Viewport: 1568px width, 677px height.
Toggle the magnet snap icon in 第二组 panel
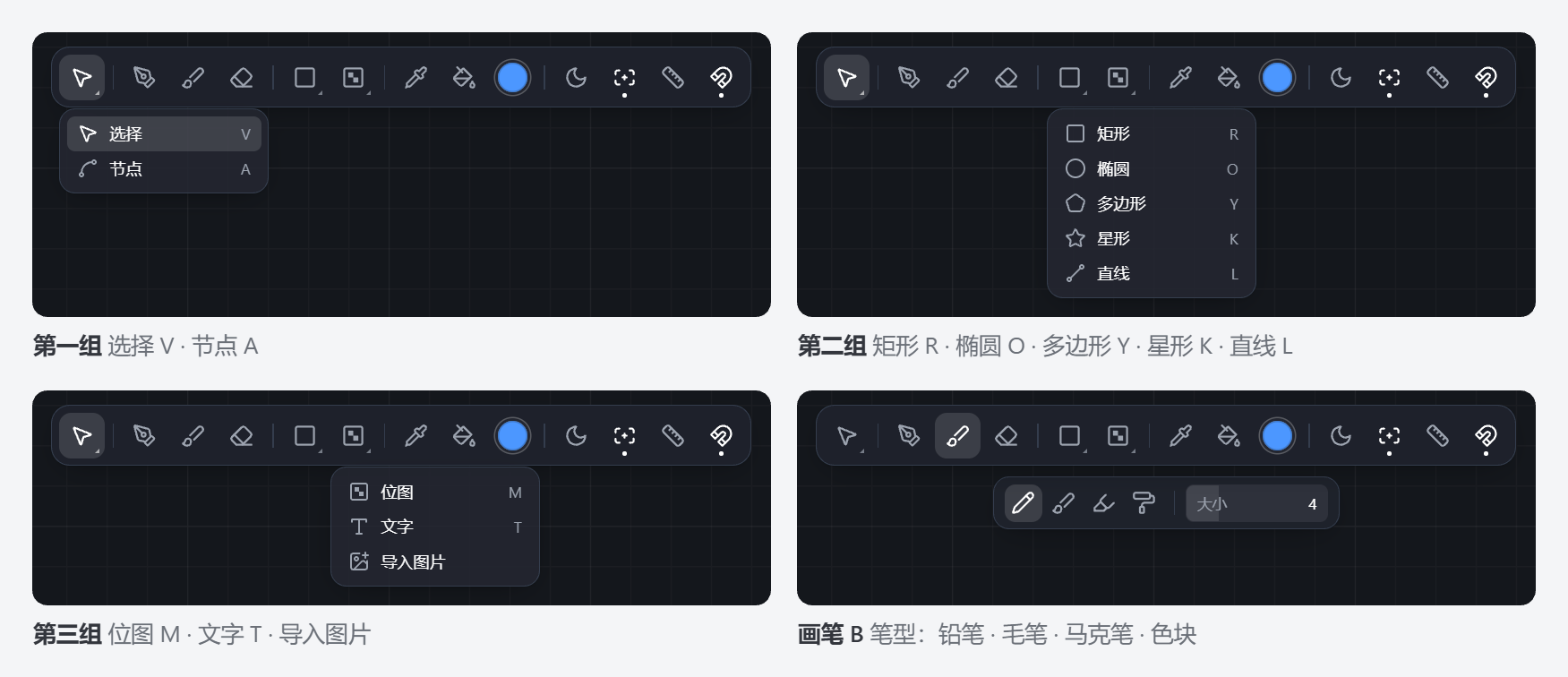click(1486, 78)
